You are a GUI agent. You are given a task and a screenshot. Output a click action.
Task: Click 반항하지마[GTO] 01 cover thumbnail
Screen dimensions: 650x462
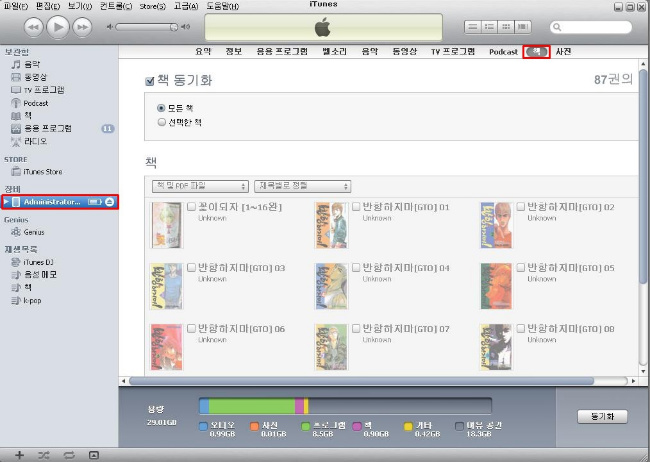coord(331,225)
